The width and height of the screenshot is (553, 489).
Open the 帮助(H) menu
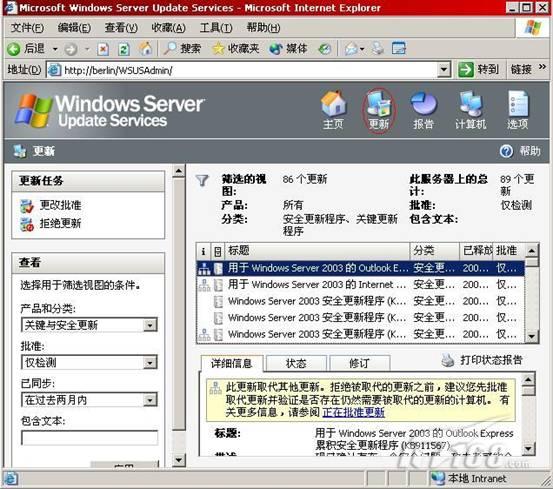[263, 28]
